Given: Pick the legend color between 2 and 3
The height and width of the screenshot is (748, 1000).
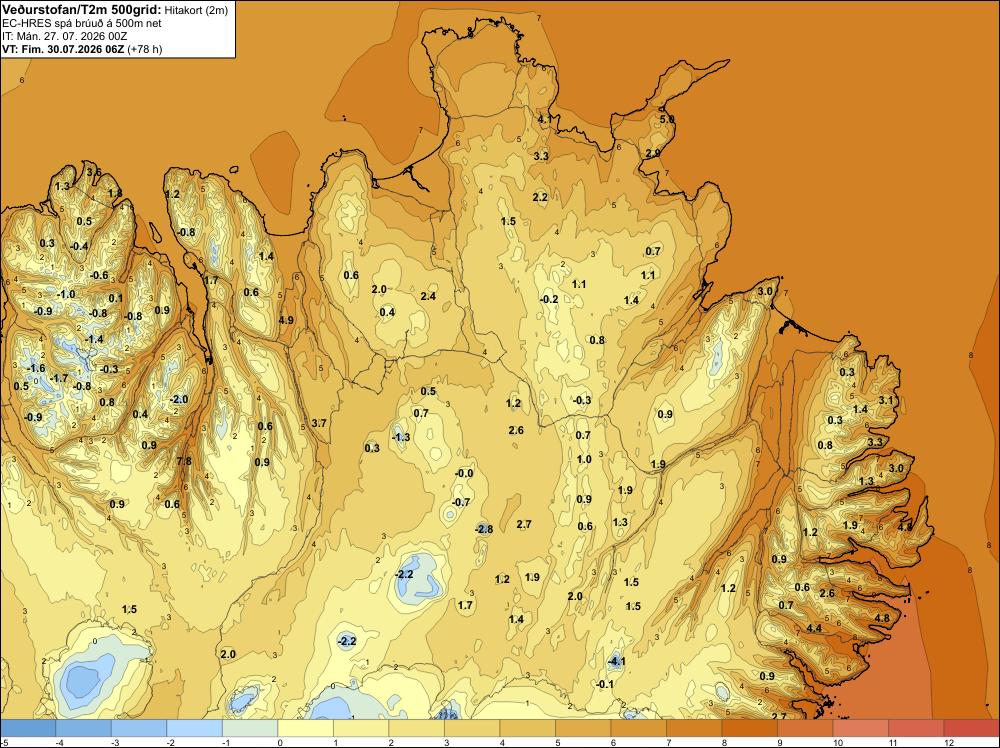Looking at the screenshot, I should pos(416,728).
